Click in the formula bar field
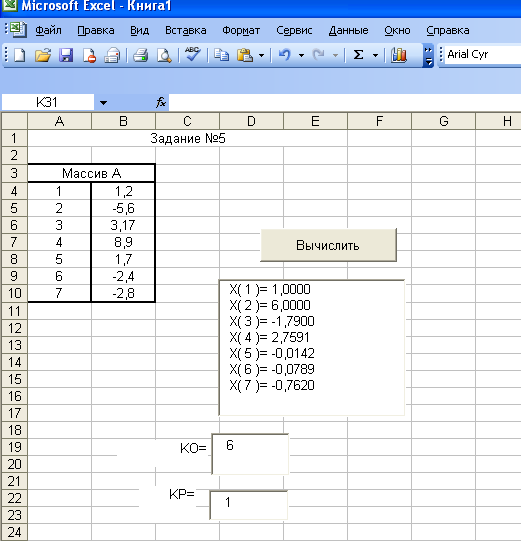Viewport: 521px width, 541px height. (345, 102)
